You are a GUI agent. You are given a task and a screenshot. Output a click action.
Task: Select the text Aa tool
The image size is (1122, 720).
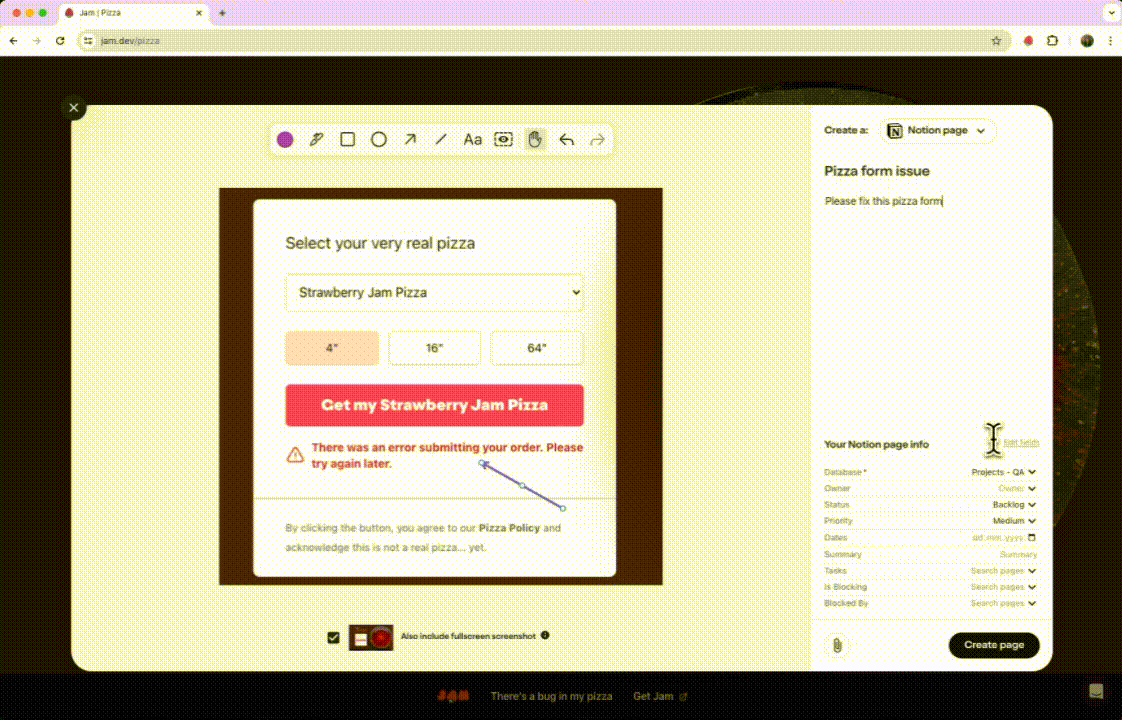pos(473,140)
